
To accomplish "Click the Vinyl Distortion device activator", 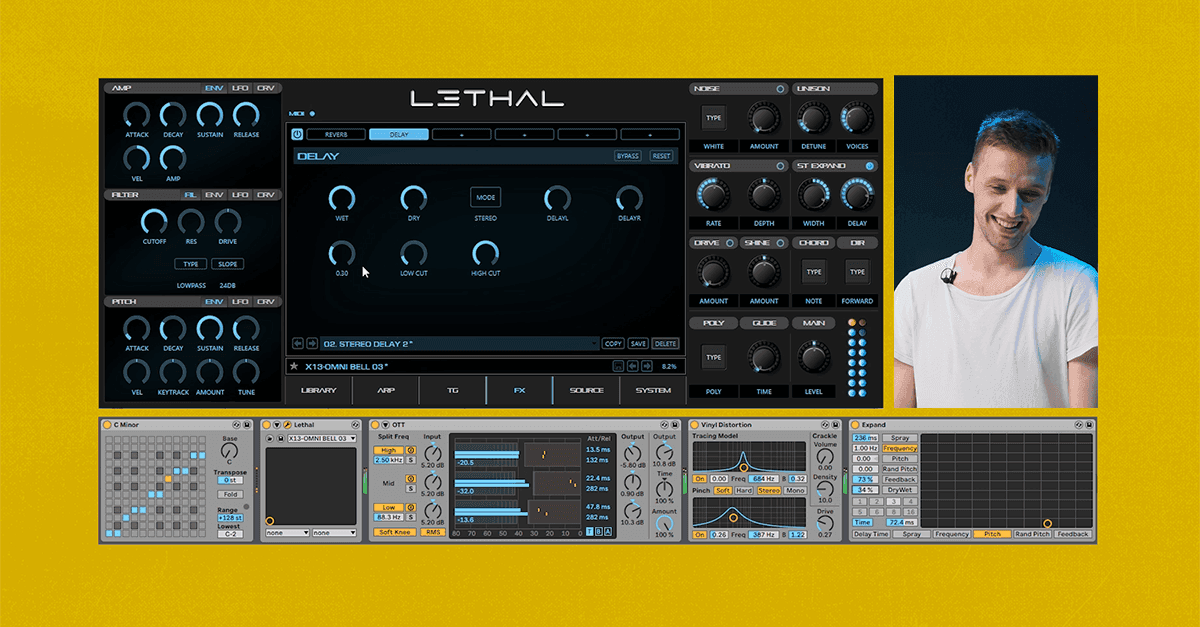I will tap(696, 425).
